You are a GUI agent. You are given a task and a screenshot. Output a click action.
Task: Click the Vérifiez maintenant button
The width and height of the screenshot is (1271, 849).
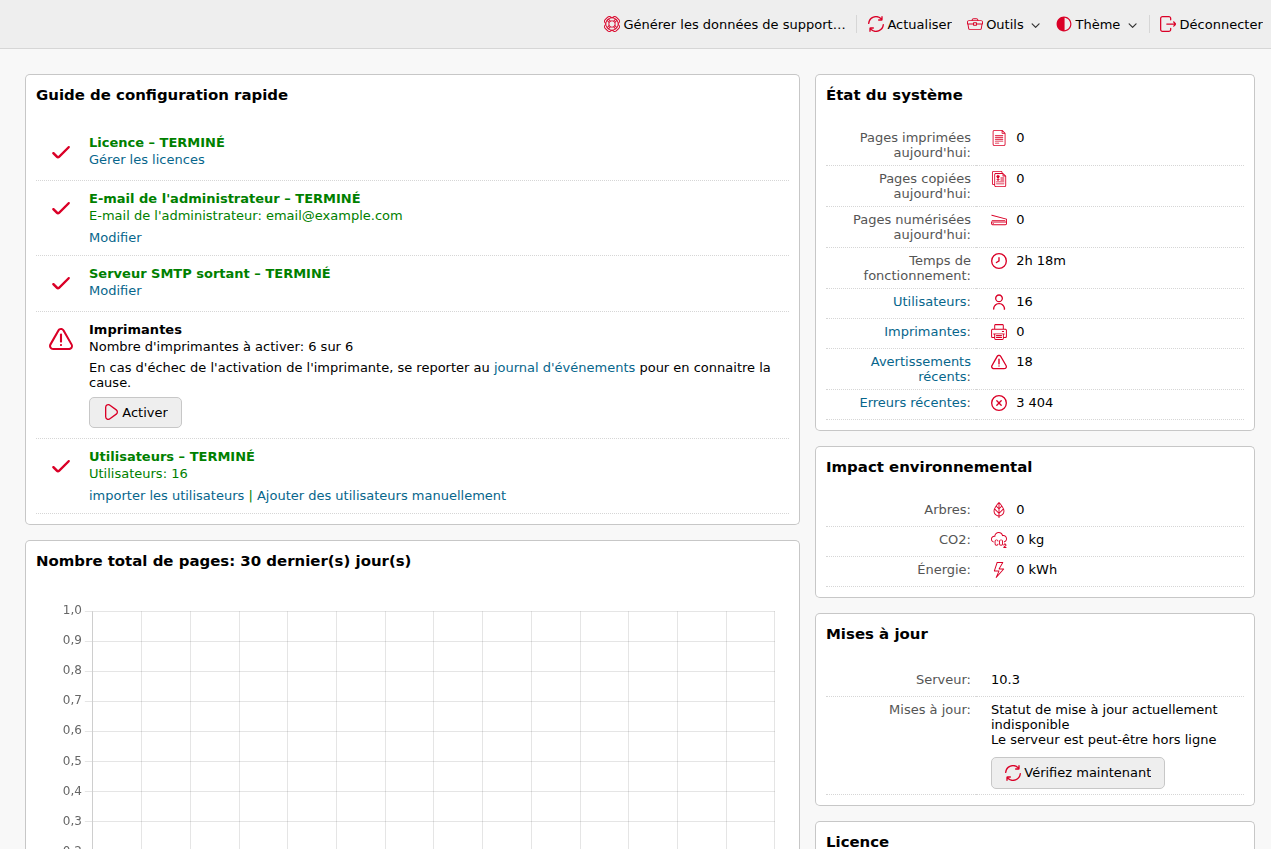coord(1078,773)
